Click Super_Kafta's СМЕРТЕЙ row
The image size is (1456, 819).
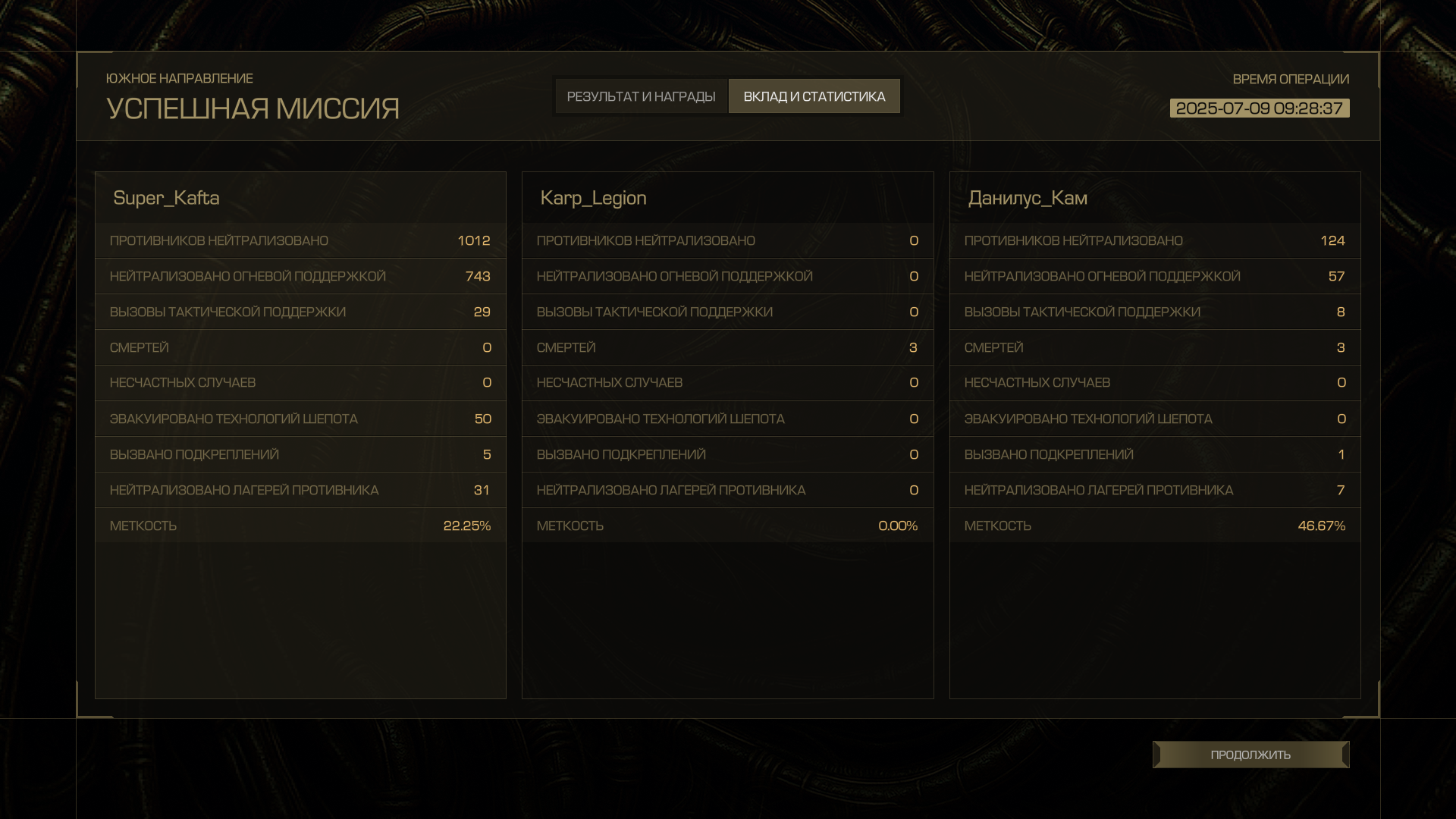click(300, 347)
